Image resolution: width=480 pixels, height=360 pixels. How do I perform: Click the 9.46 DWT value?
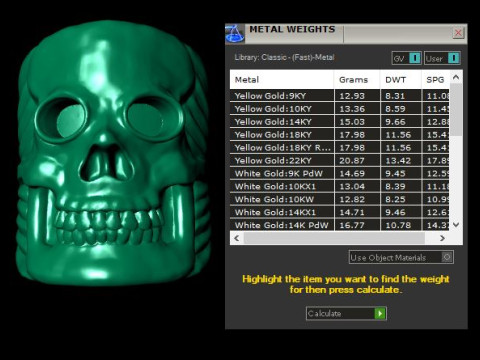click(395, 212)
